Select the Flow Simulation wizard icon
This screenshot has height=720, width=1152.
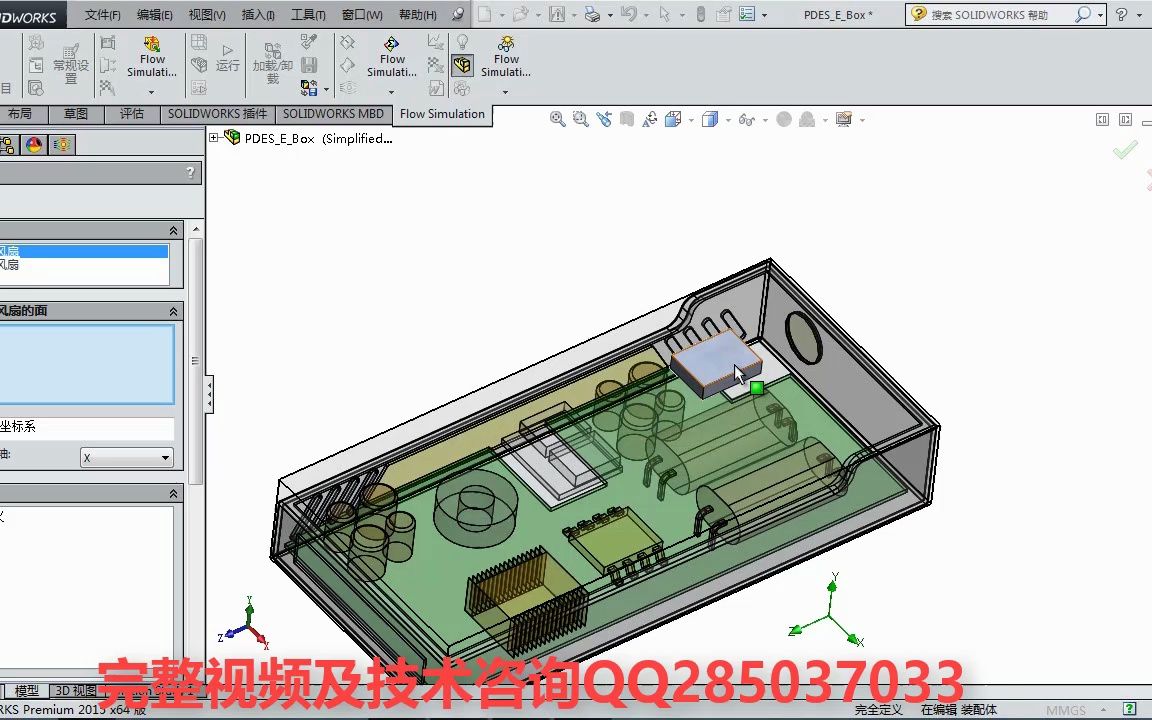click(x=151, y=55)
